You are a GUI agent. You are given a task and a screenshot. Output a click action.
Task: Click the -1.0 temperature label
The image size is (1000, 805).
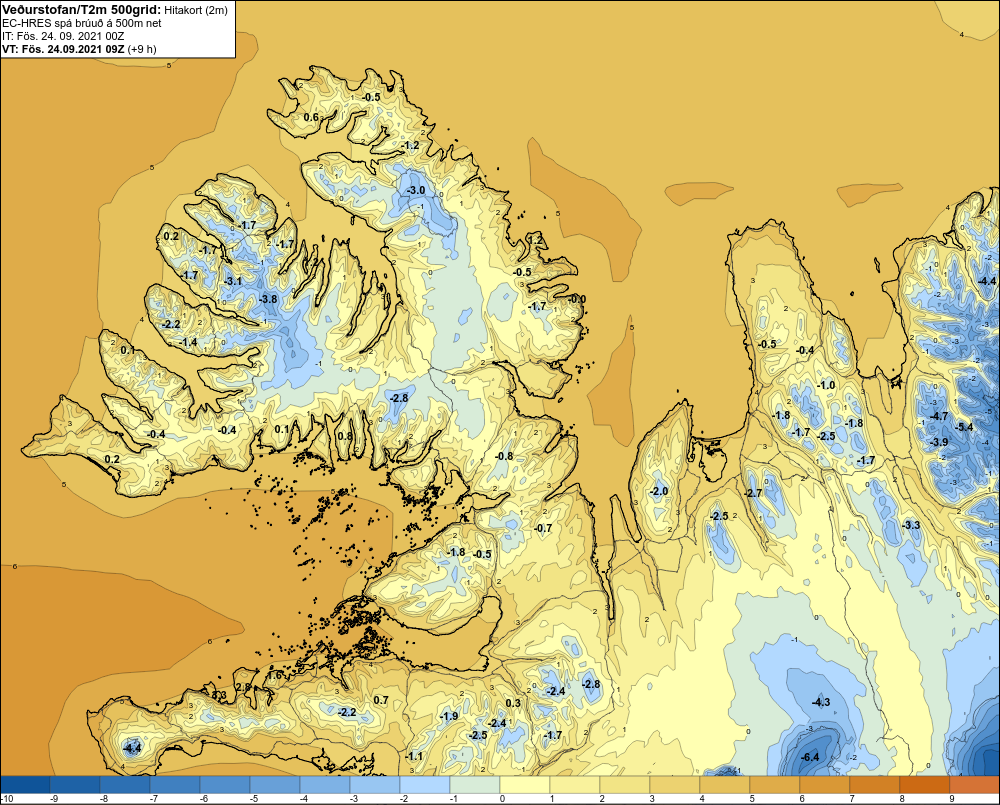click(x=826, y=385)
